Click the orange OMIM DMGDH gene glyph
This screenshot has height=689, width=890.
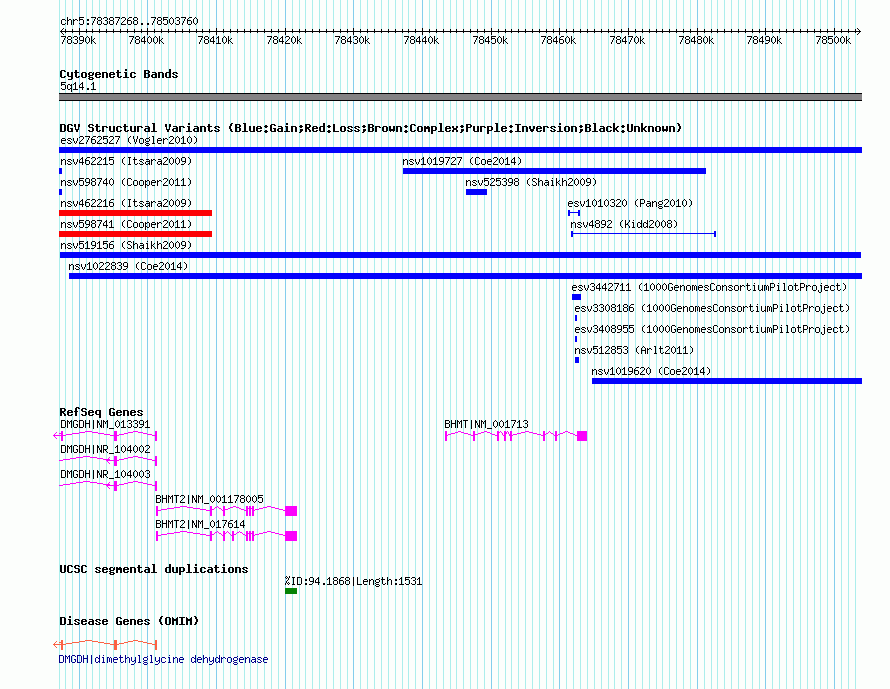pyautogui.click(x=105, y=645)
